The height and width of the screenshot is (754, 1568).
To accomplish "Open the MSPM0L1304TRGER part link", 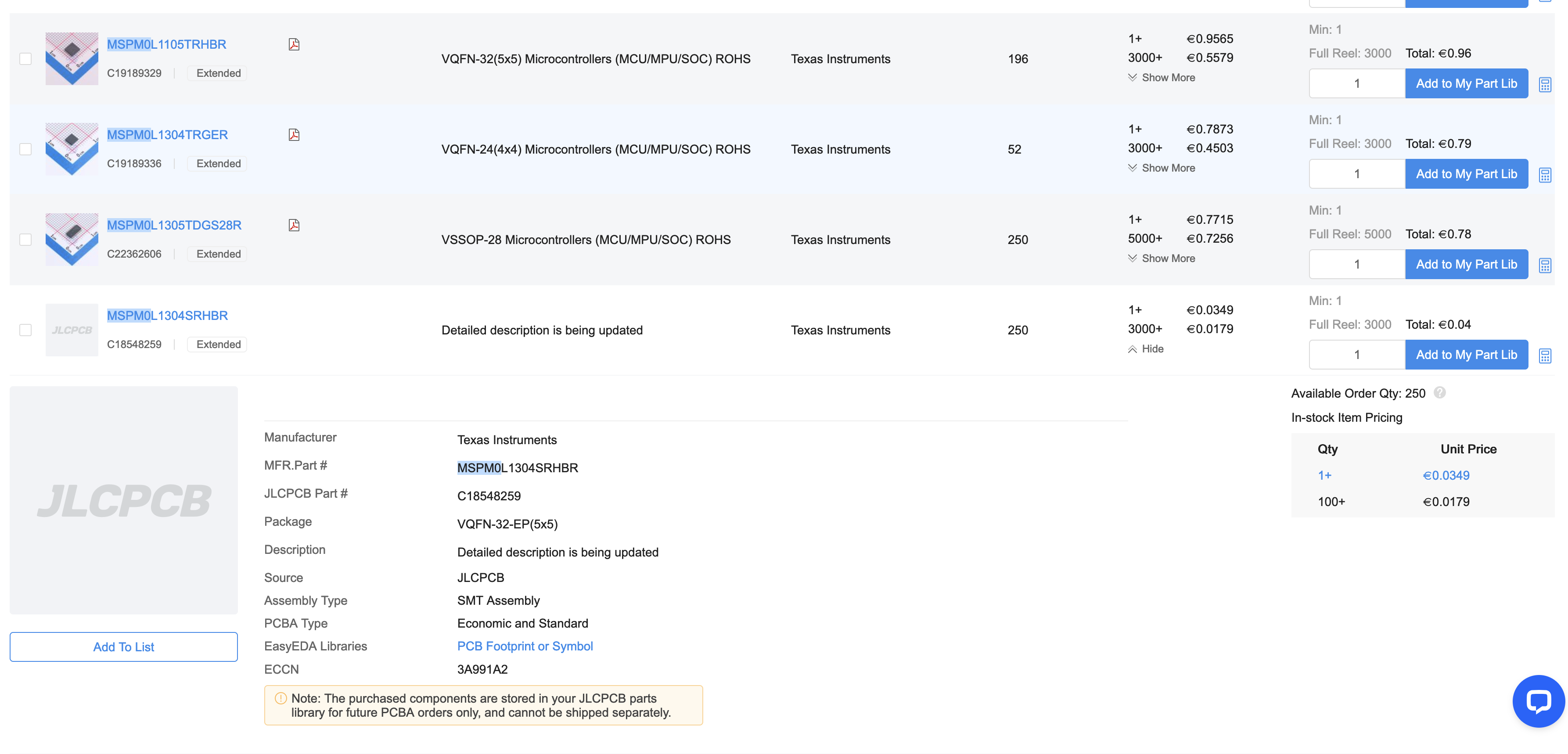I will [x=167, y=134].
